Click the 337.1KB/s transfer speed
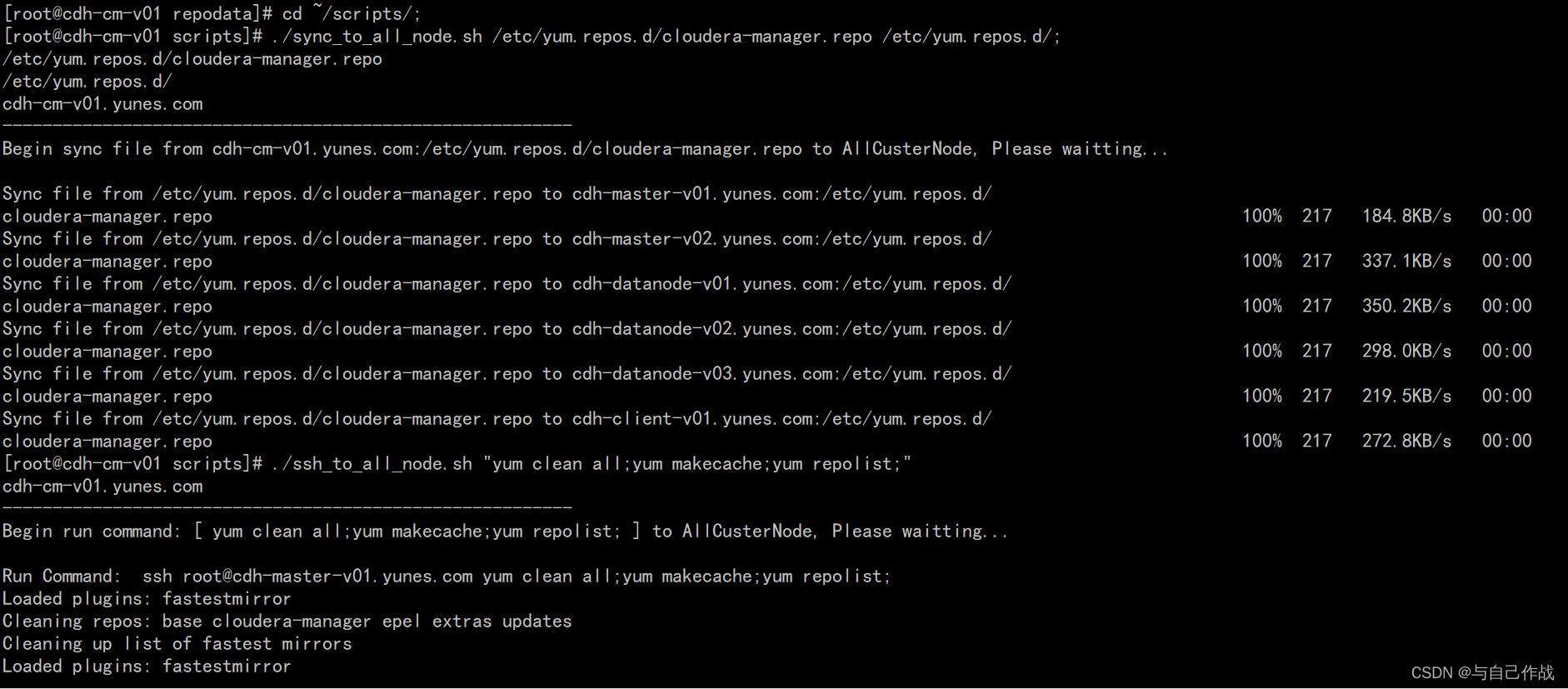 1406,261
